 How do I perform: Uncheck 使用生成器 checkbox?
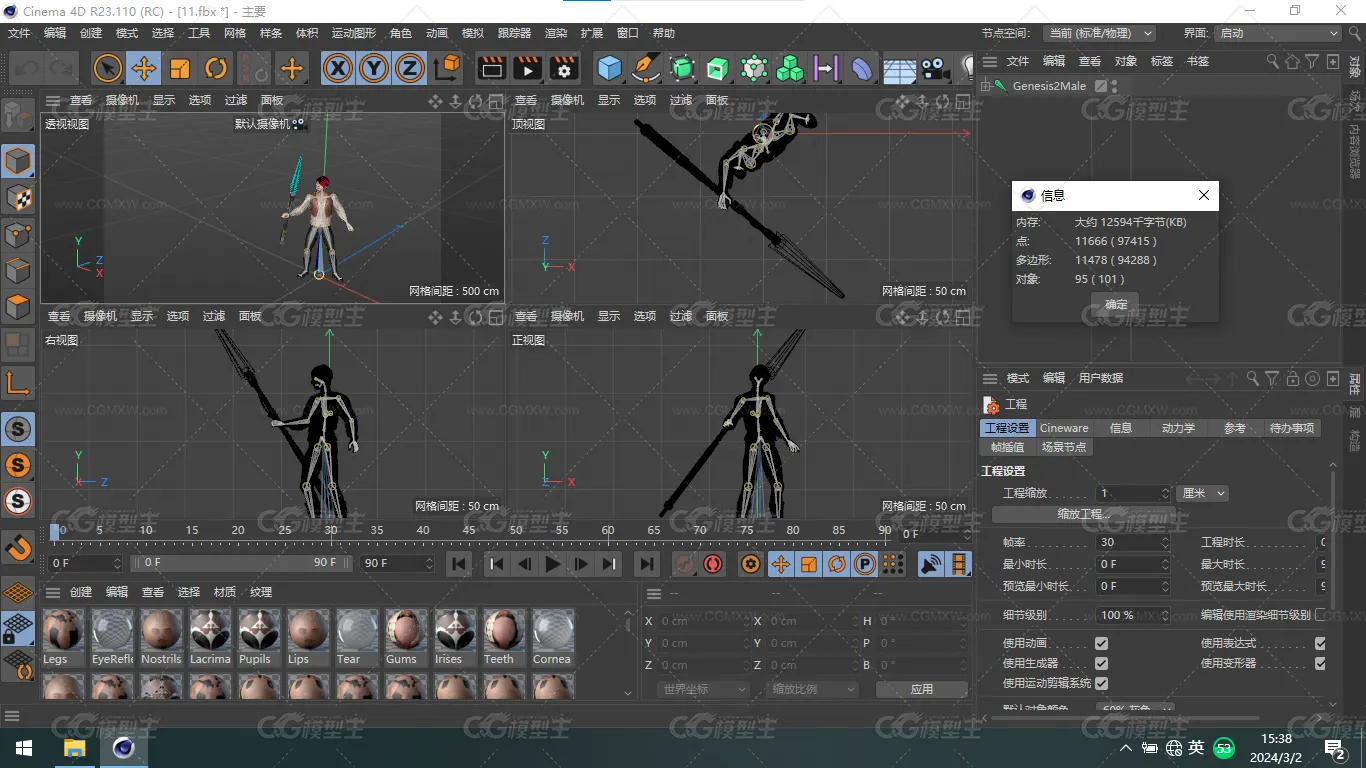tap(1101, 663)
